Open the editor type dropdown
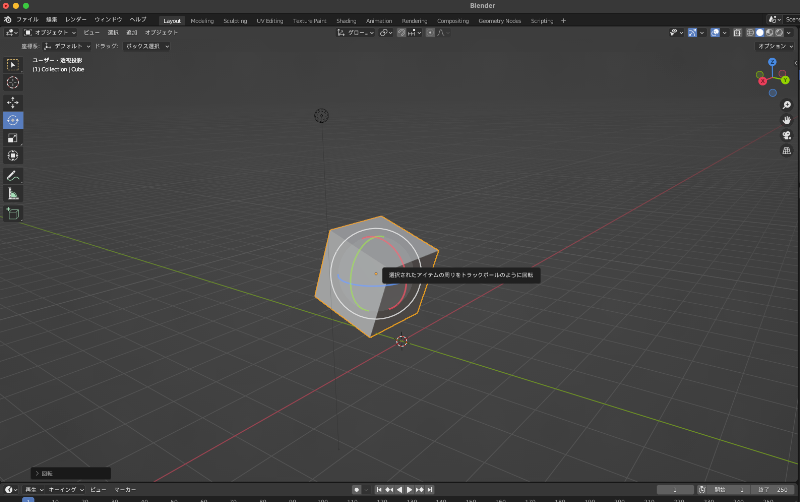Image resolution: width=800 pixels, height=502 pixels. (11, 33)
